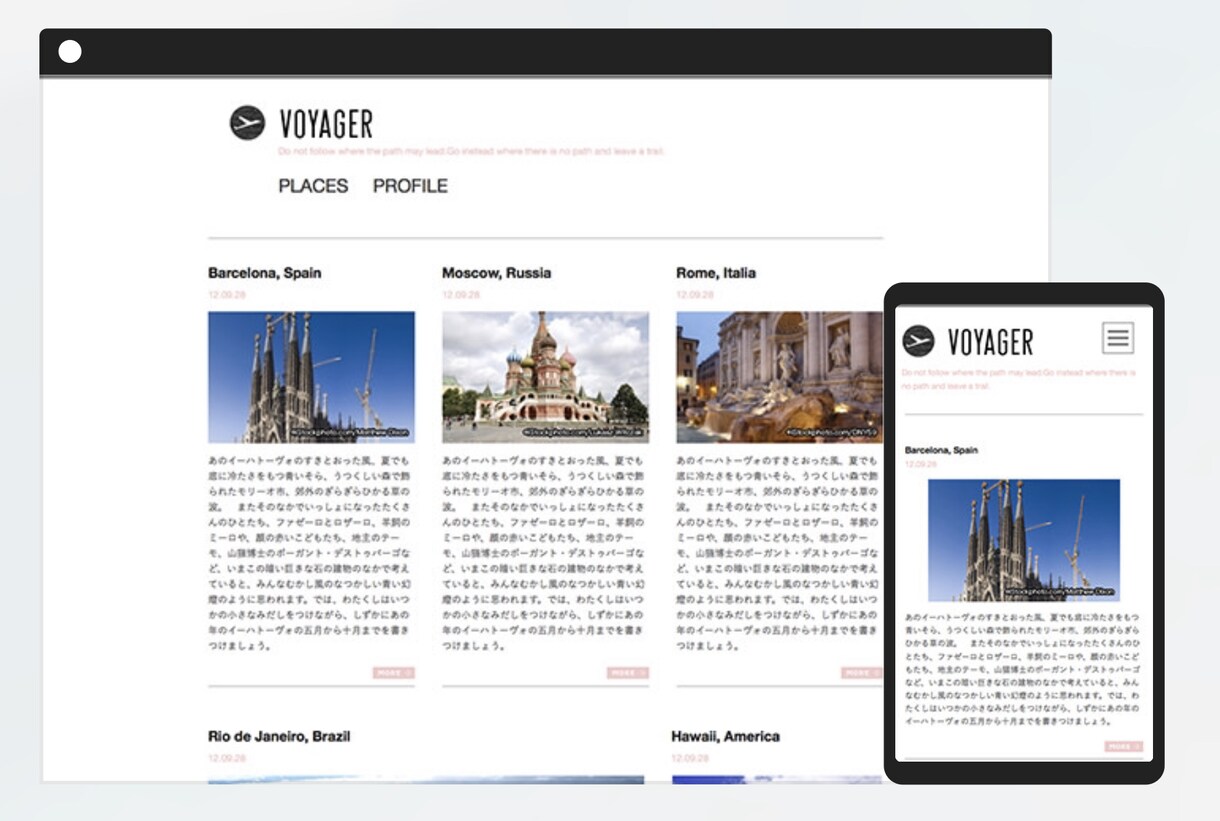Open the Rio de Janeiro, Brazil post title
The image size is (1220, 821).
(279, 736)
